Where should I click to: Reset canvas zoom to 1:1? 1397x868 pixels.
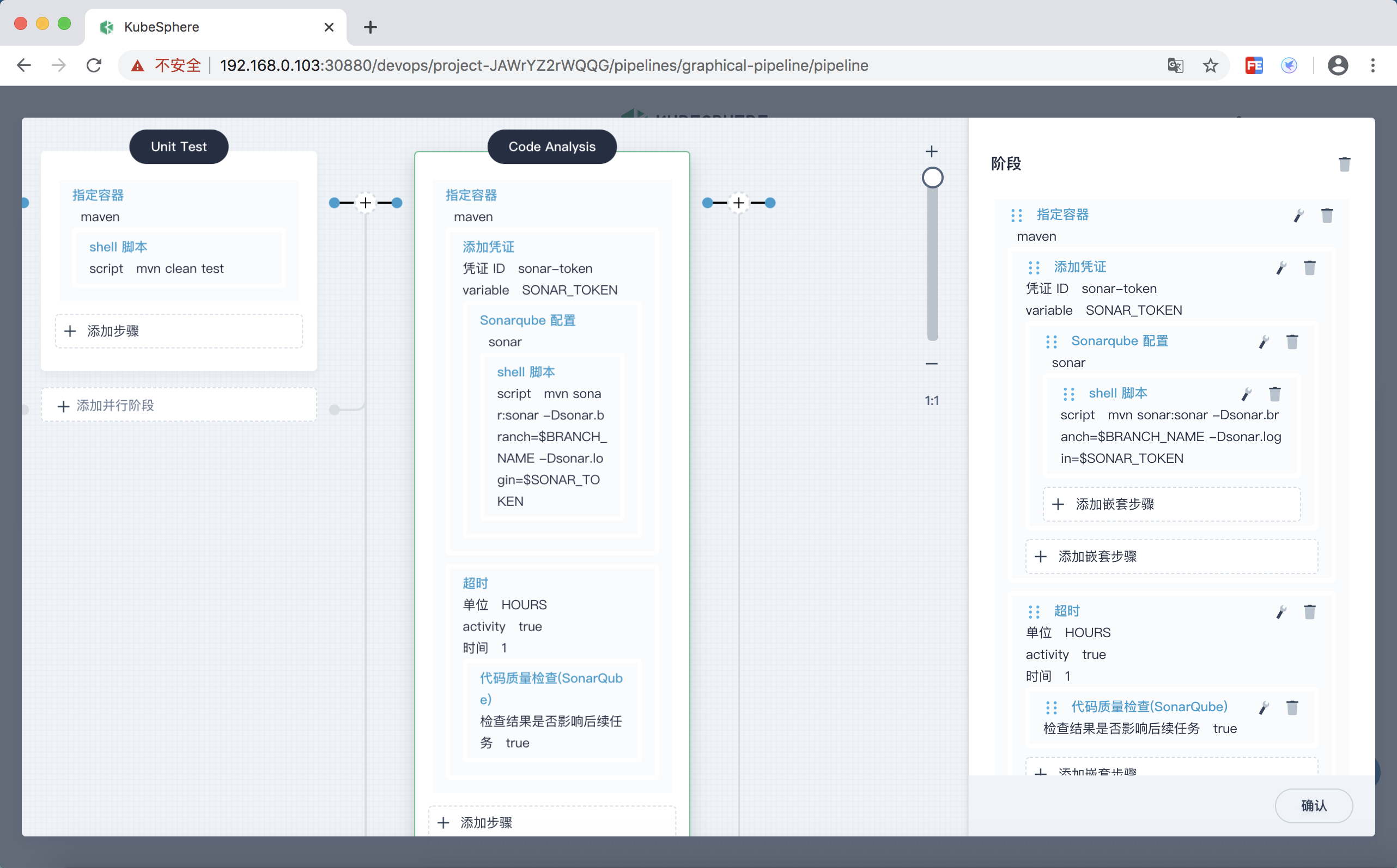(x=932, y=401)
